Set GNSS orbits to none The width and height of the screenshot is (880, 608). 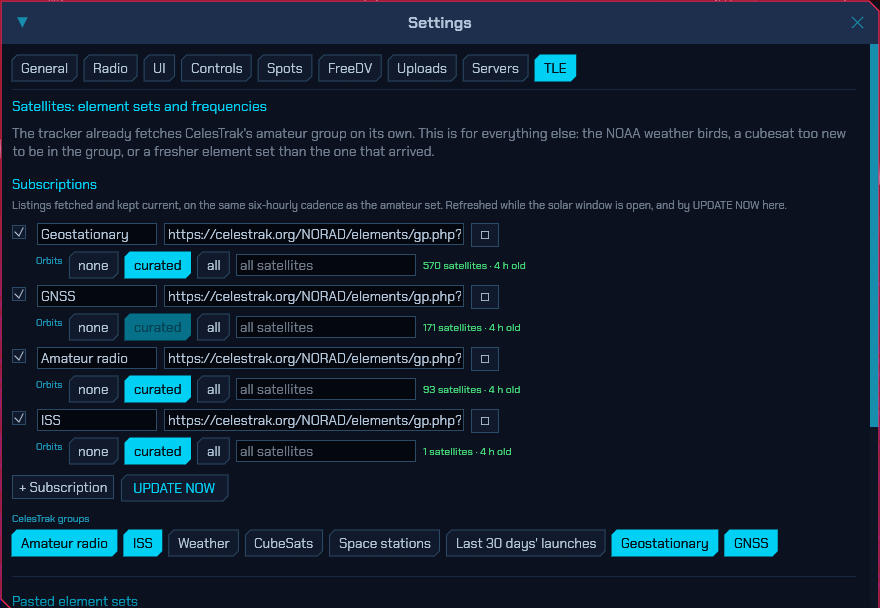(93, 327)
